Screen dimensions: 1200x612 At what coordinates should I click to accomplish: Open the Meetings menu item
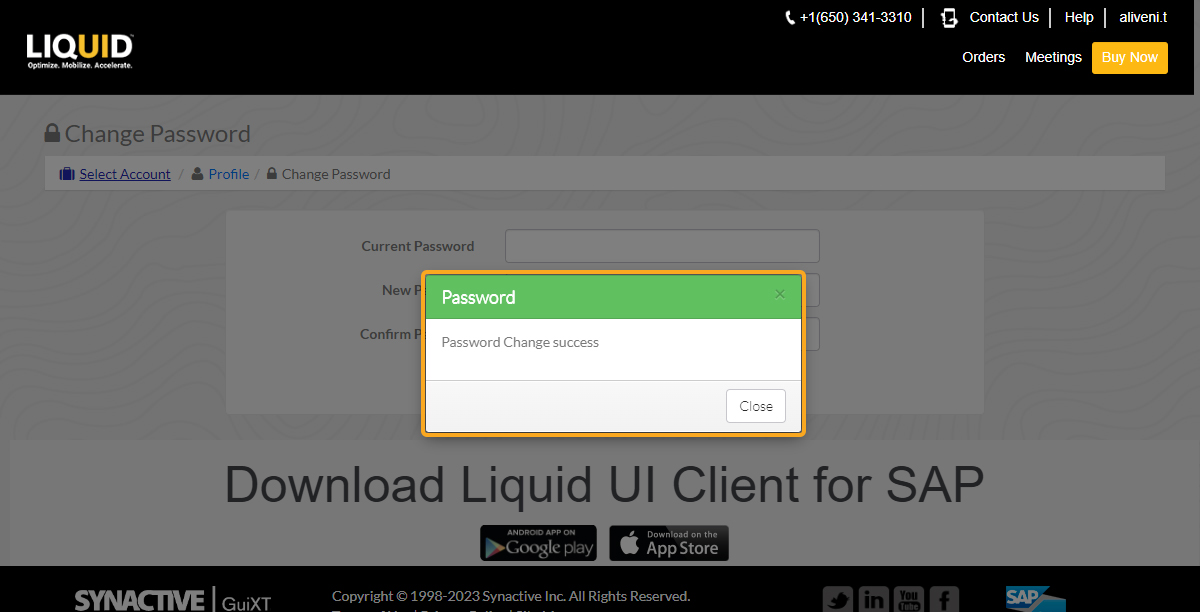point(1053,57)
